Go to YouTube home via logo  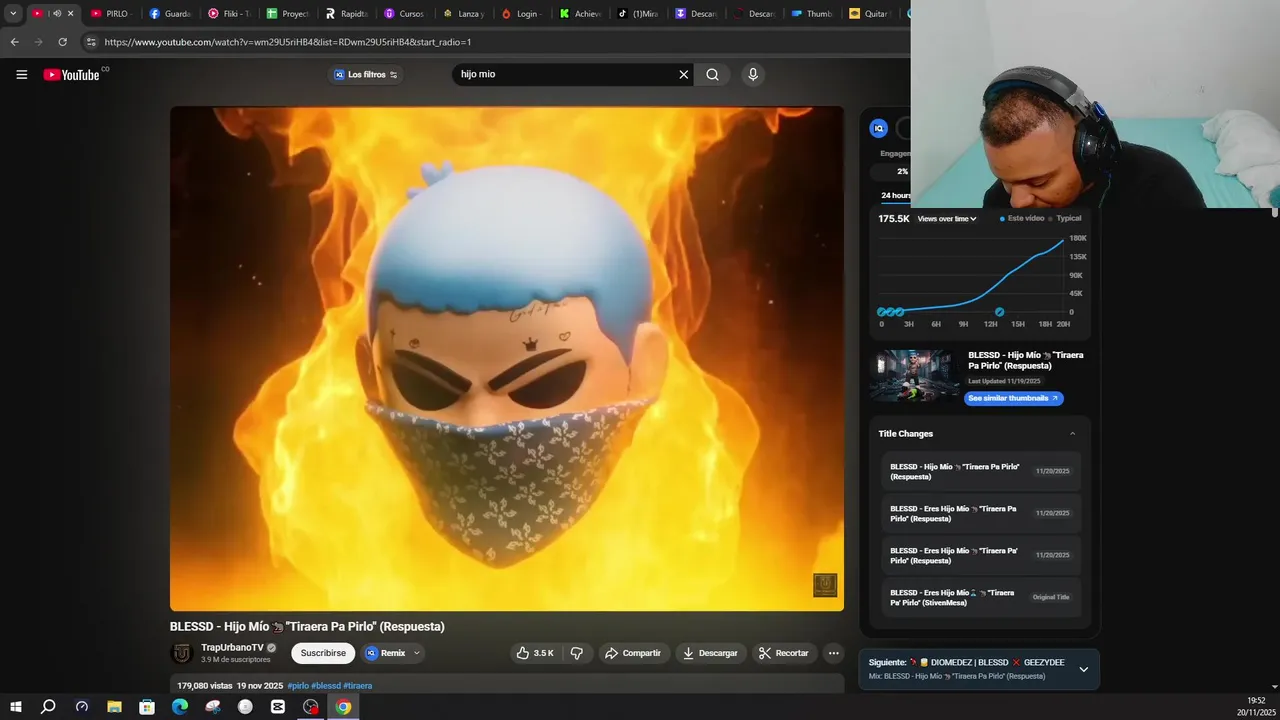[x=71, y=75]
